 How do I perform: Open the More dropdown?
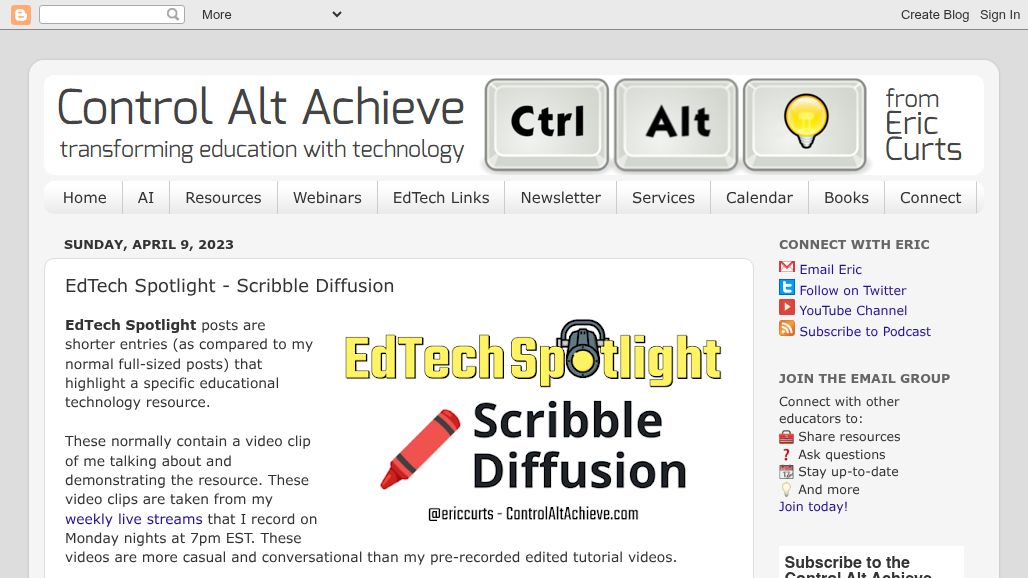[x=214, y=14]
